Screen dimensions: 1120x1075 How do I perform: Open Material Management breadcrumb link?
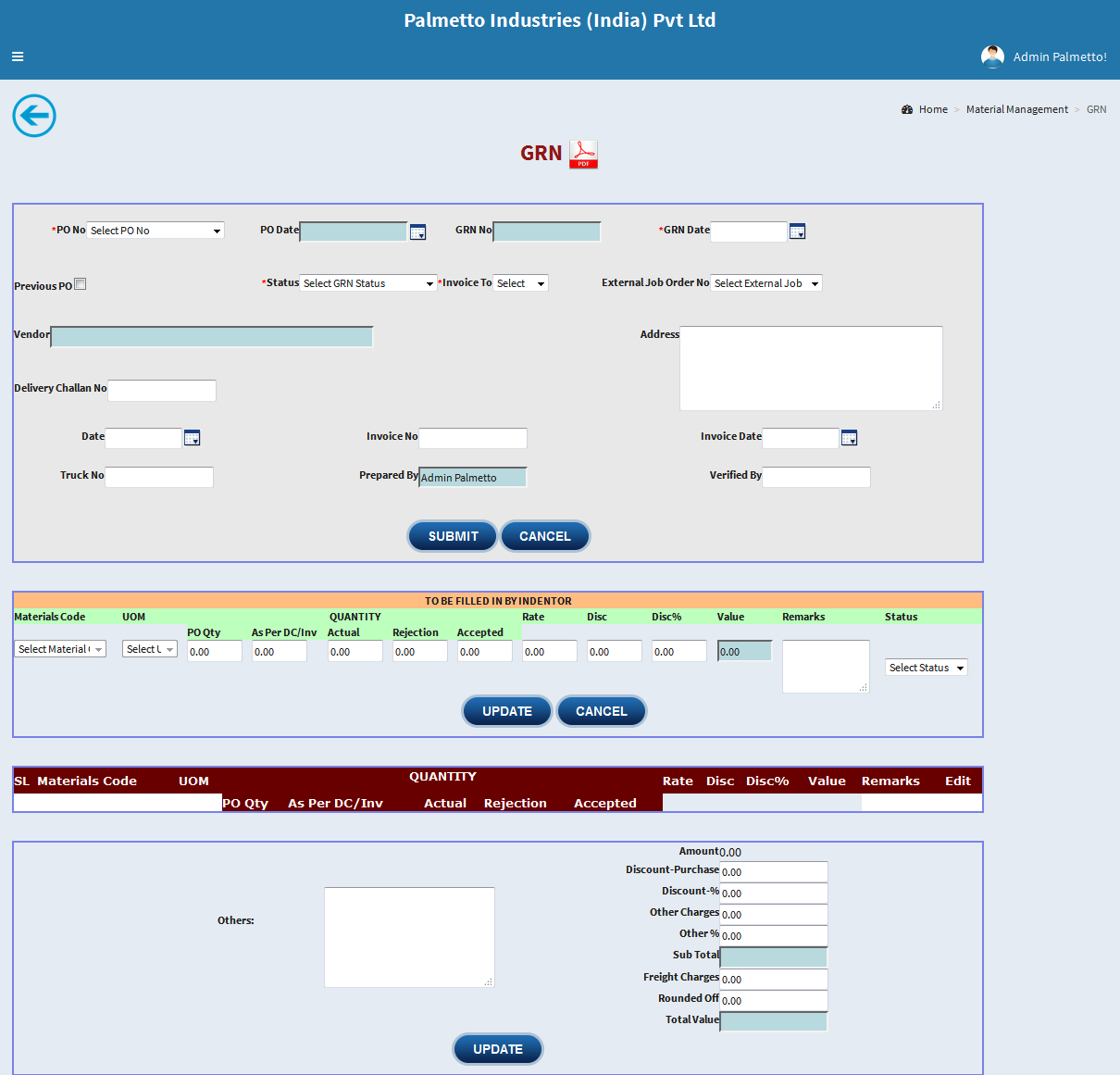(1017, 109)
